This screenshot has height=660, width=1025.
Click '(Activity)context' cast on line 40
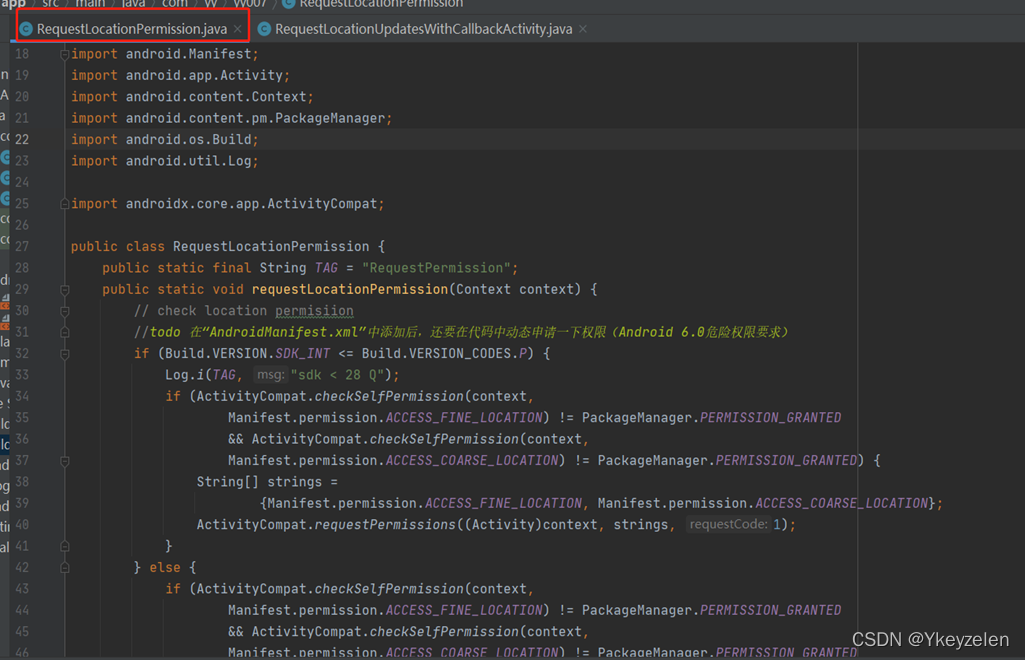(x=530, y=525)
